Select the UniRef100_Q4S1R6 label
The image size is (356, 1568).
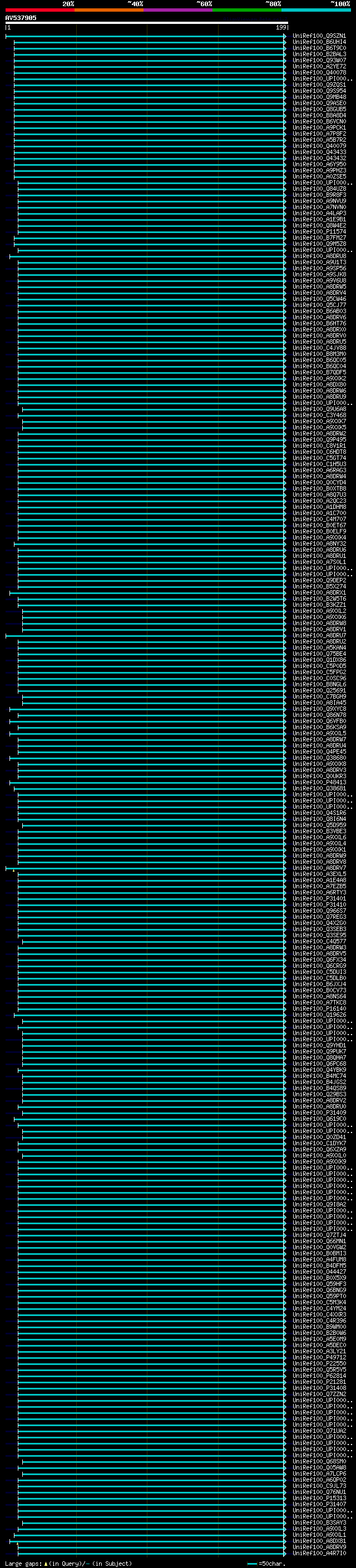(319, 813)
